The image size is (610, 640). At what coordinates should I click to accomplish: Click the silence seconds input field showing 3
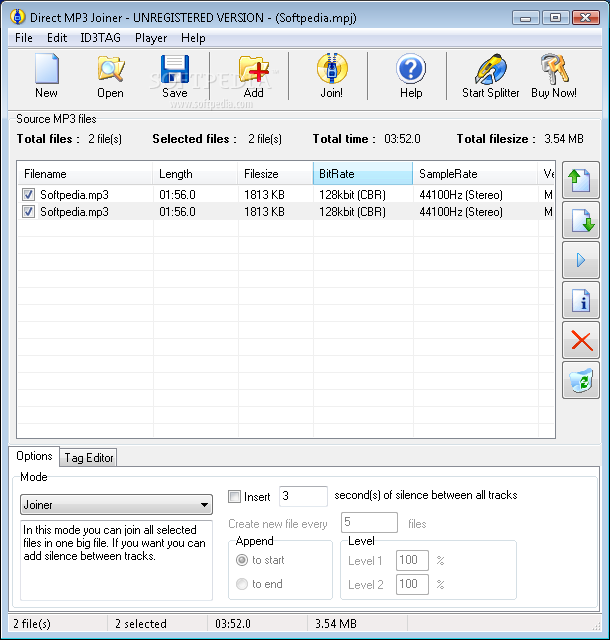[303, 496]
